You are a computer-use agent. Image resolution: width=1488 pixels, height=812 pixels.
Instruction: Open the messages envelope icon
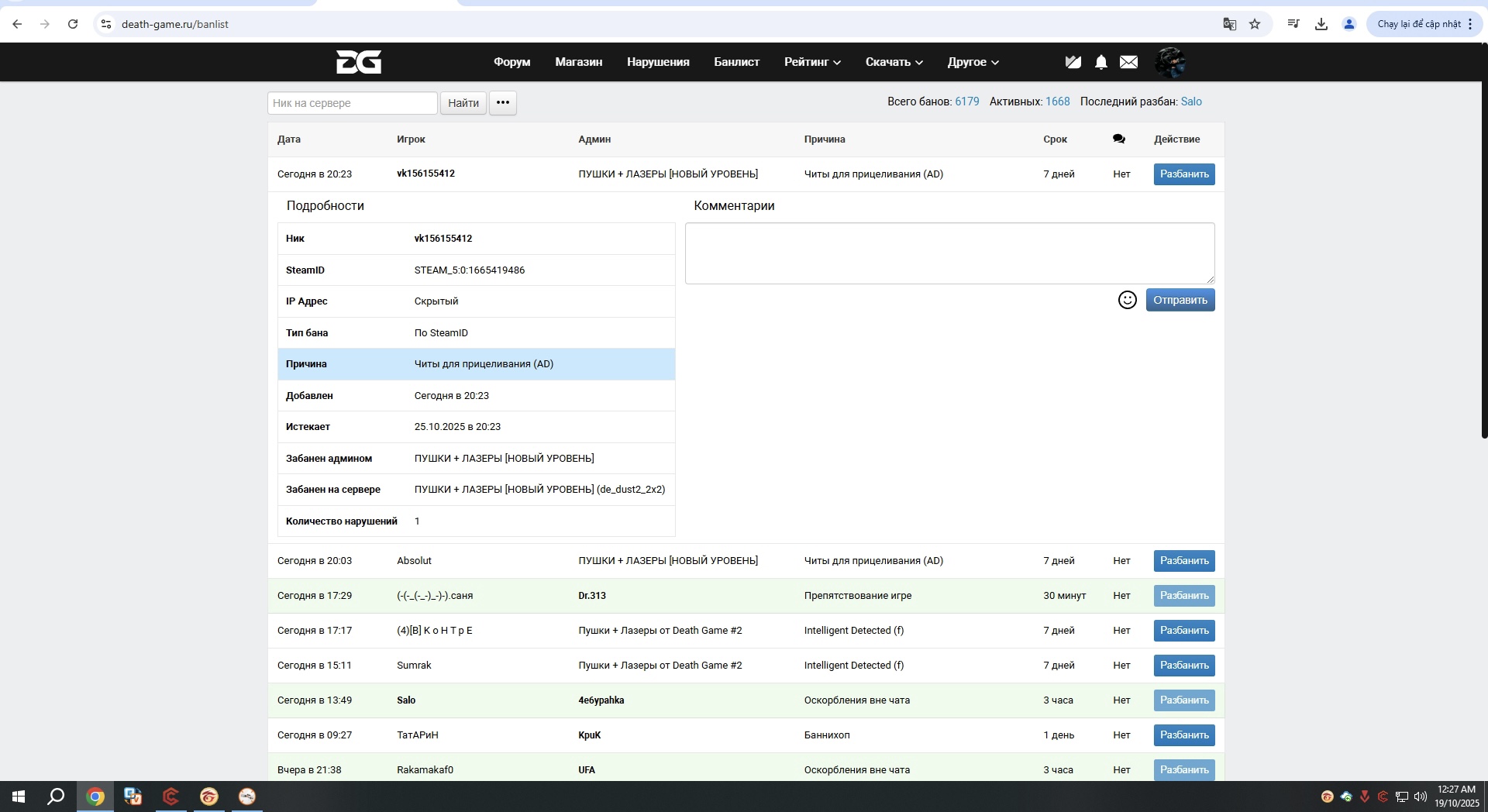[1128, 62]
